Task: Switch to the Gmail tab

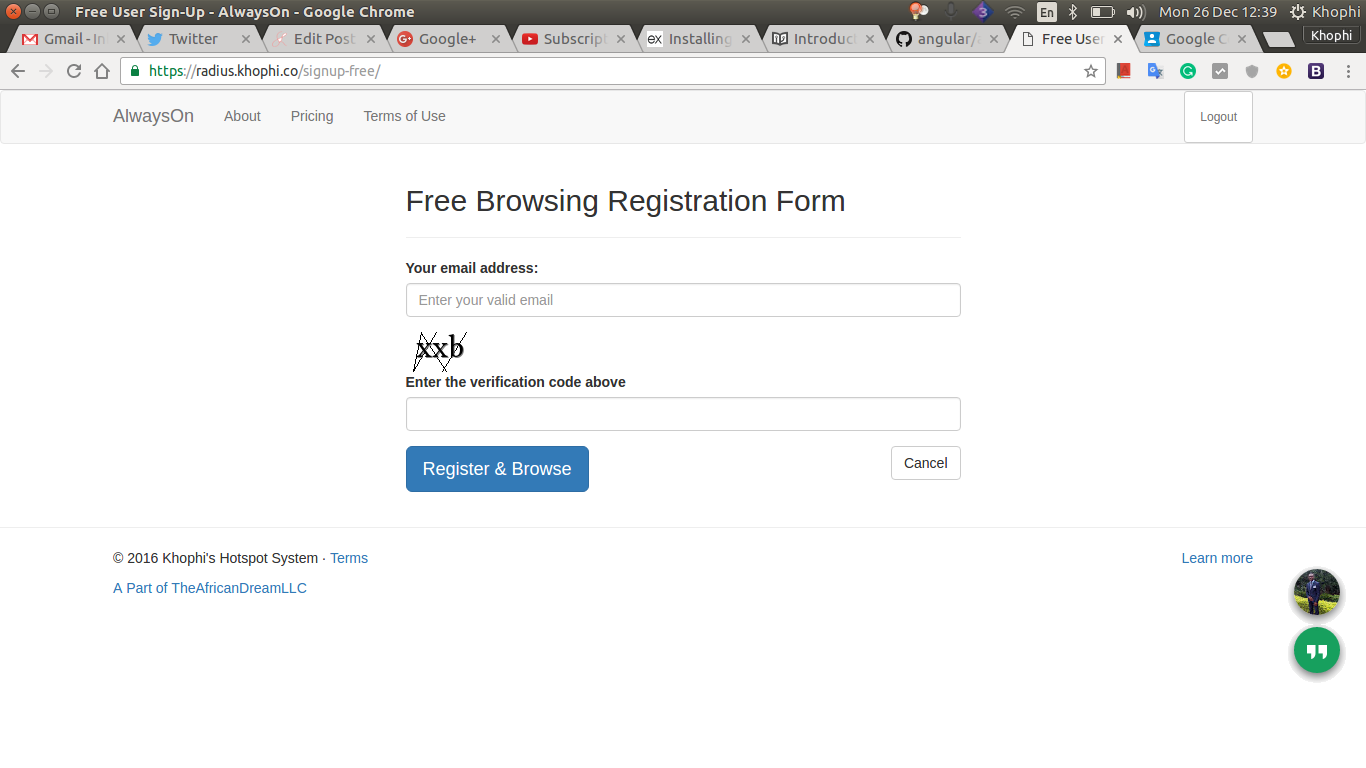Action: coord(65,38)
